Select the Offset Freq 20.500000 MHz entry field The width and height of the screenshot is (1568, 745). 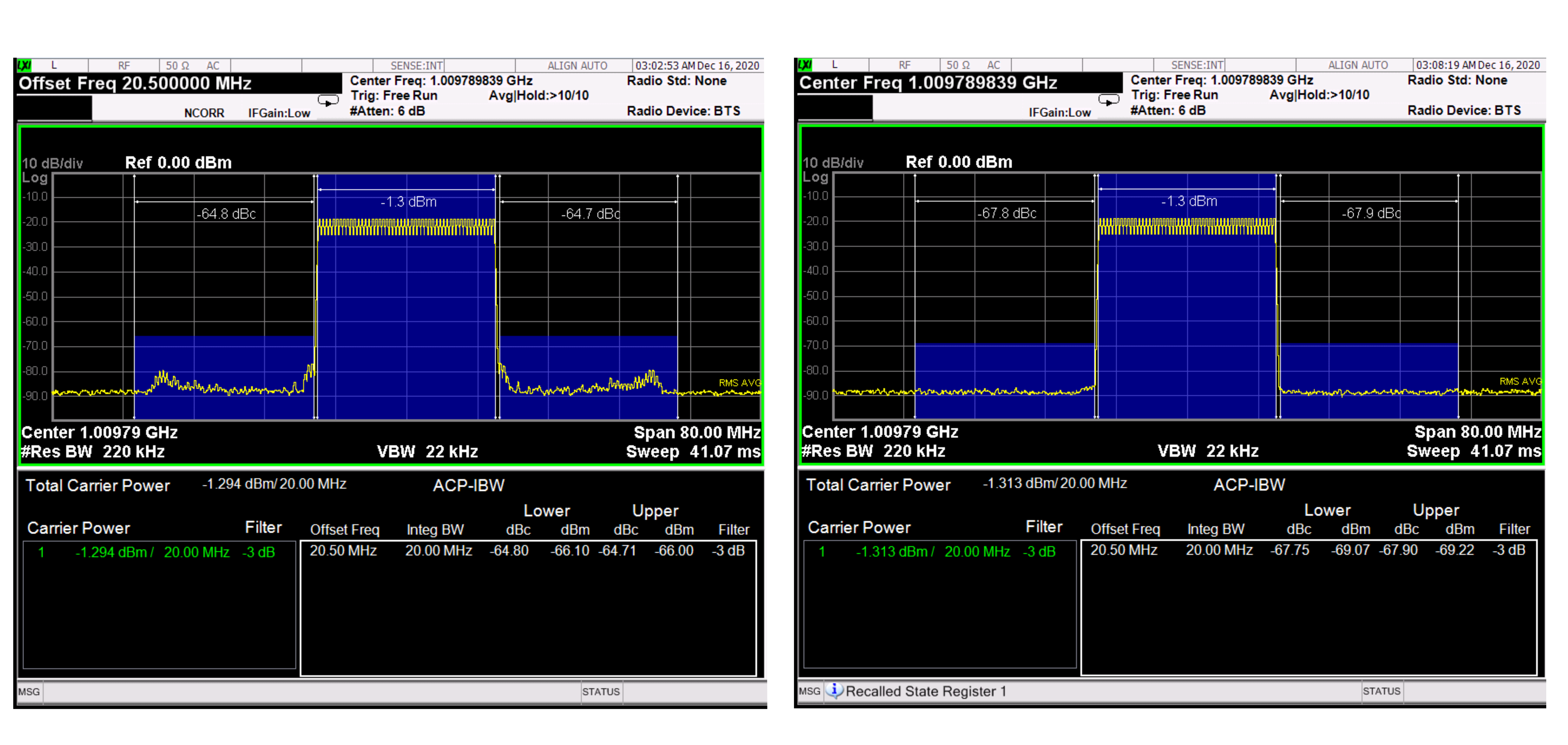pos(180,83)
